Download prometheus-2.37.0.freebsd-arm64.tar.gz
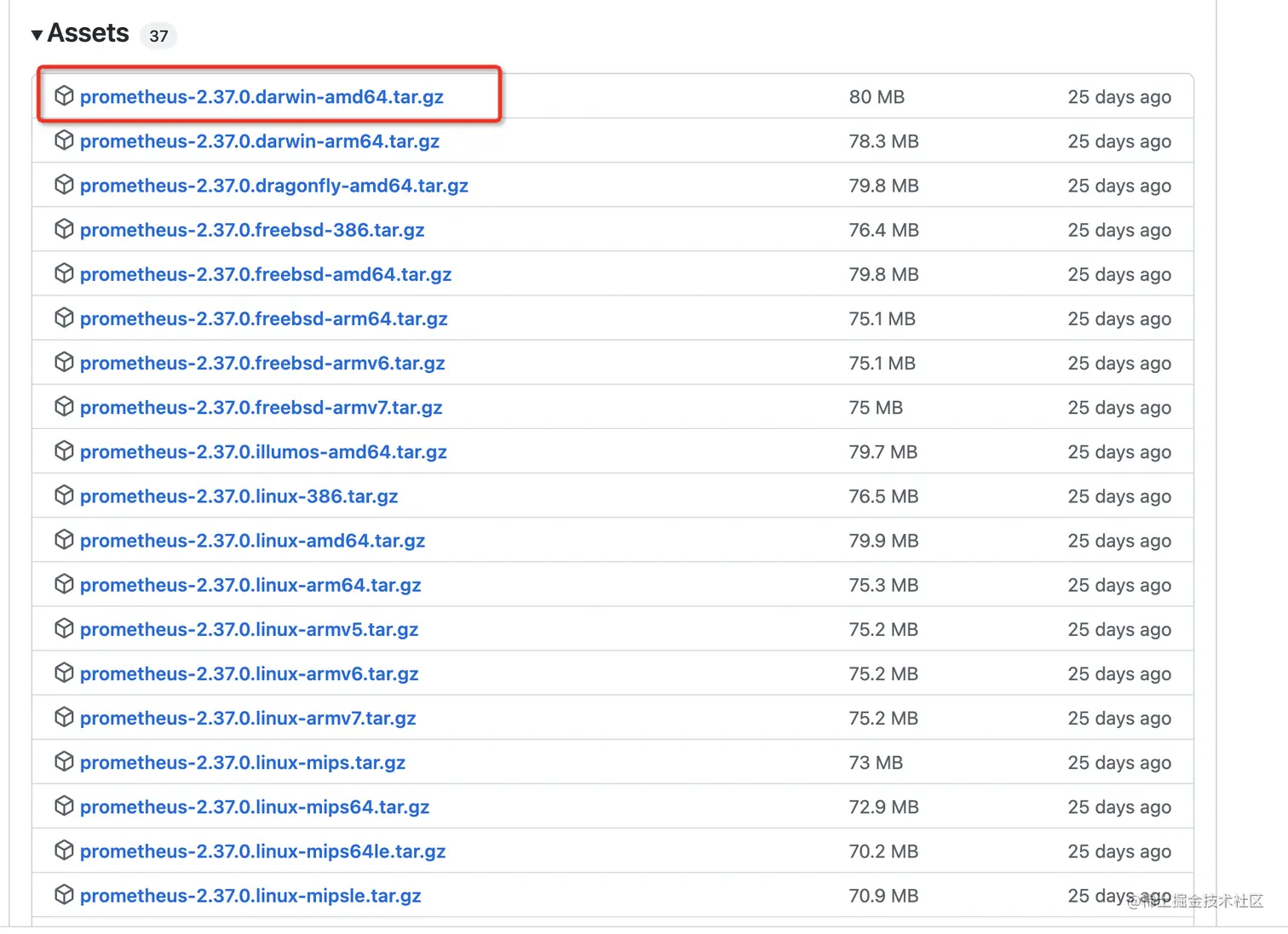1288x934 pixels. [x=264, y=318]
